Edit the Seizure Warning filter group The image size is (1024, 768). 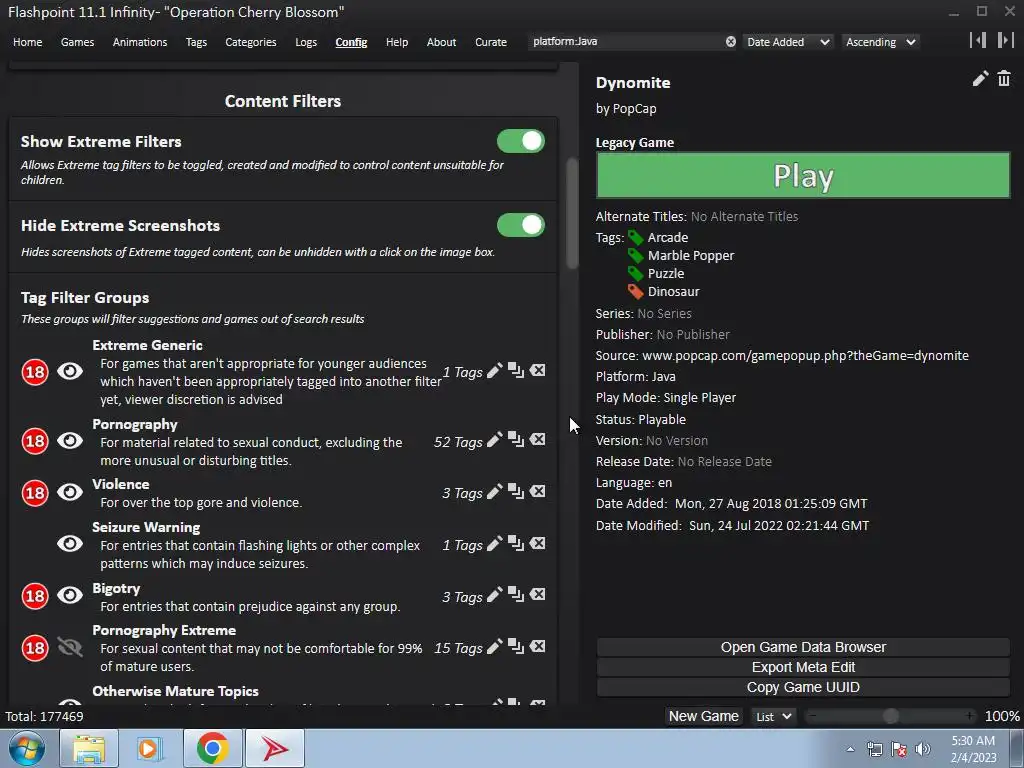pos(494,543)
